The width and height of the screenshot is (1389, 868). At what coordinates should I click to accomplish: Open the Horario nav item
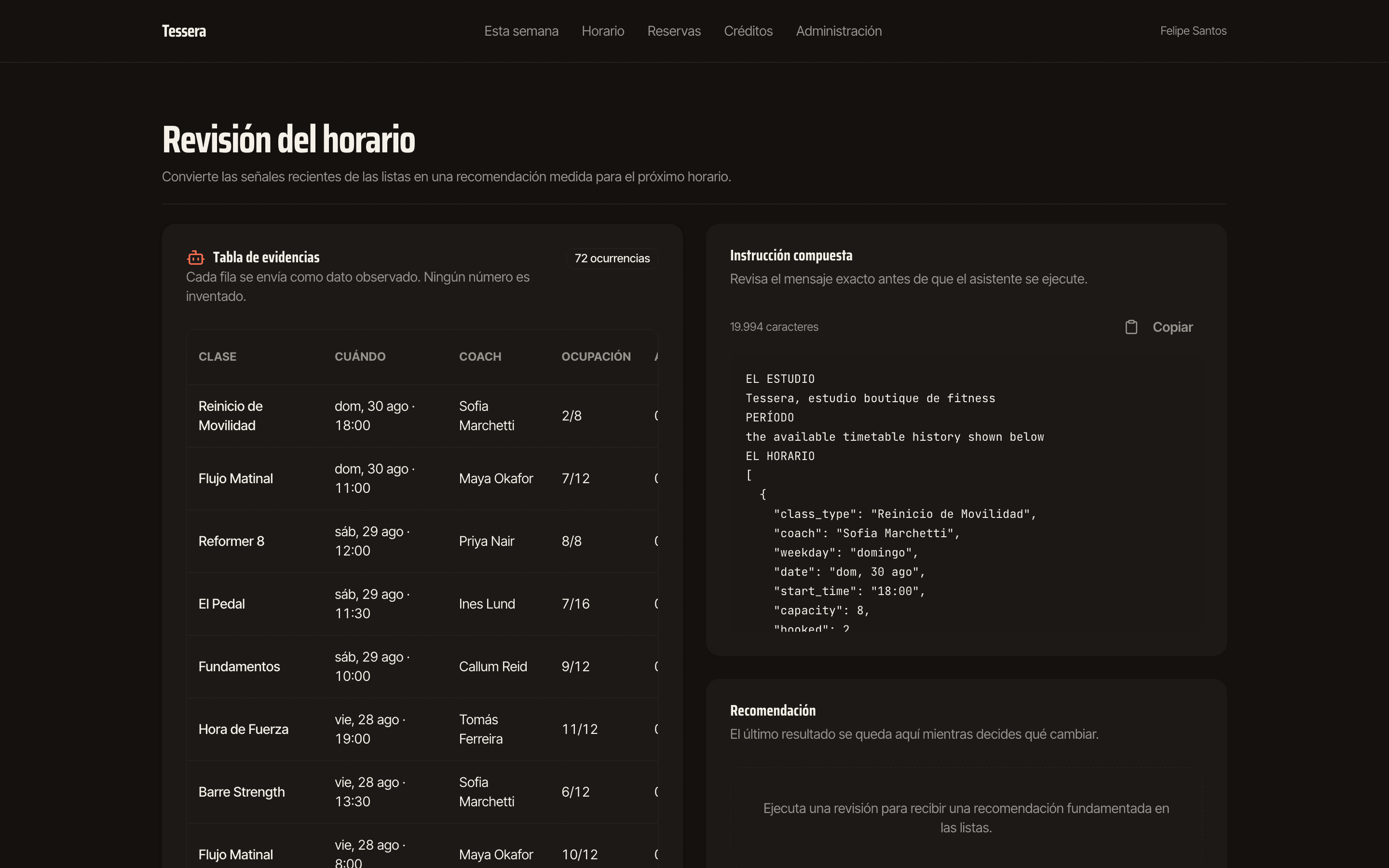tap(603, 31)
